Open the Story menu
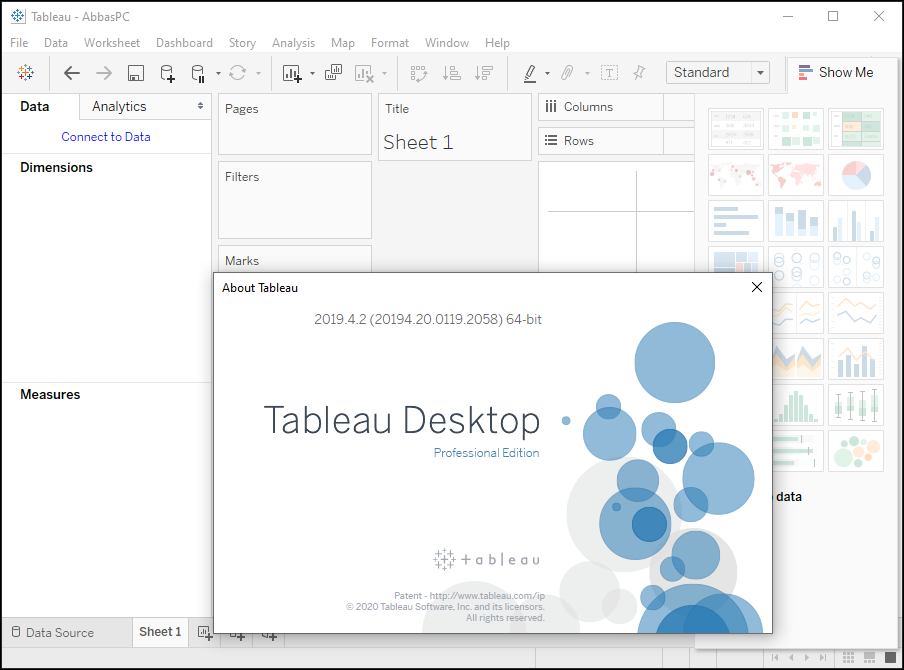 coord(242,43)
